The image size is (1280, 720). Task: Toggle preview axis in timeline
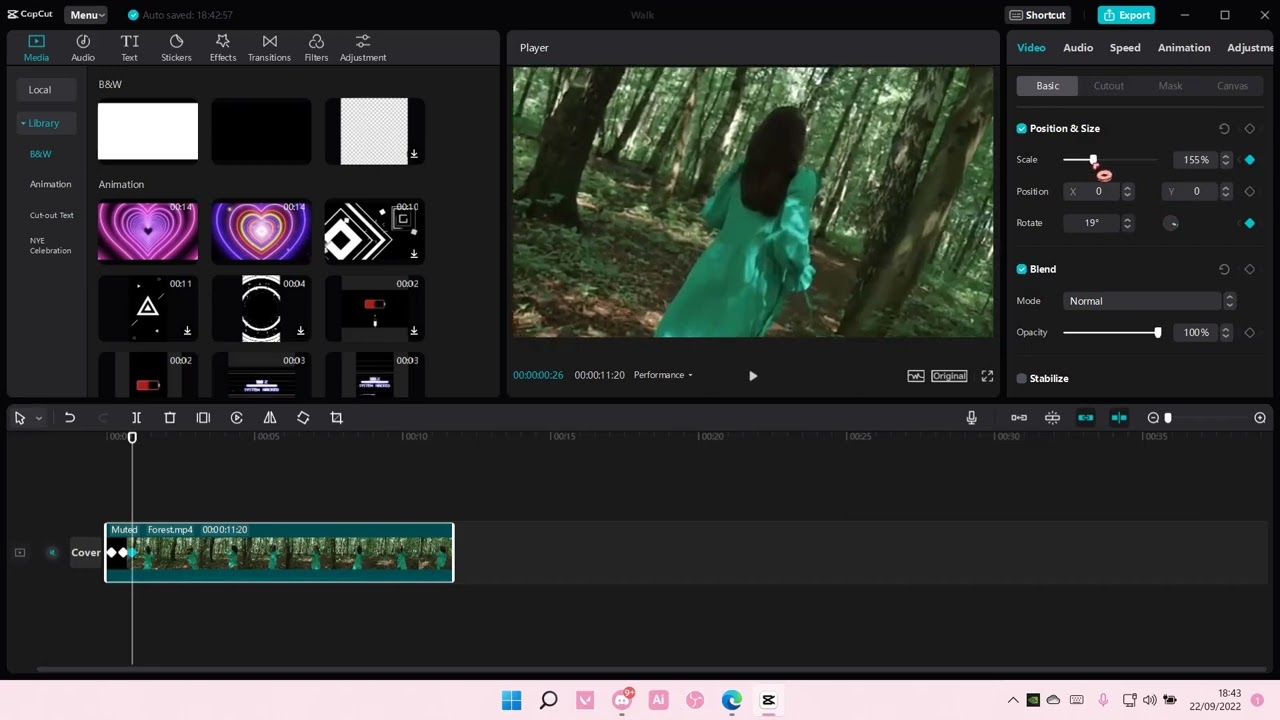coord(1119,418)
